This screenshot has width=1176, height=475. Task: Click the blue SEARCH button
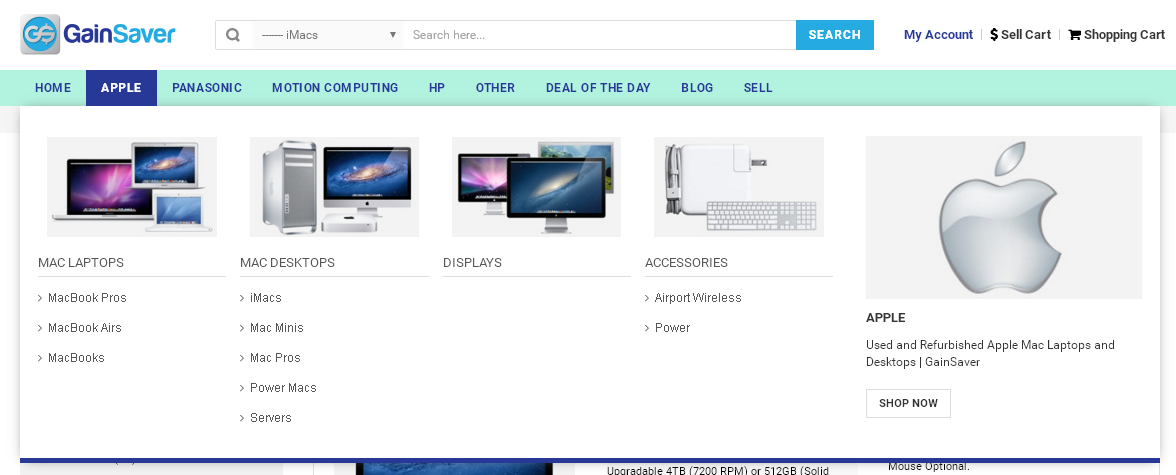[x=835, y=35]
